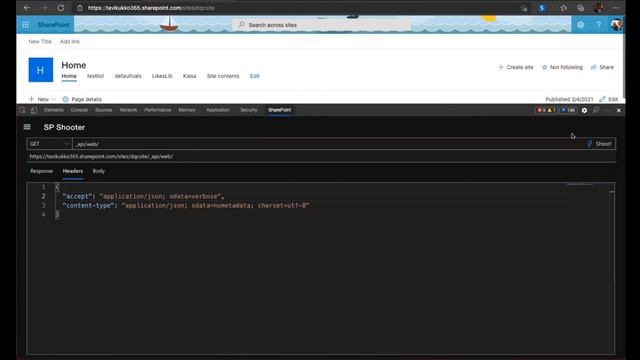Screen dimensions: 640x360
Task: Expand the New dropdown on command bar
Action: 42,99
